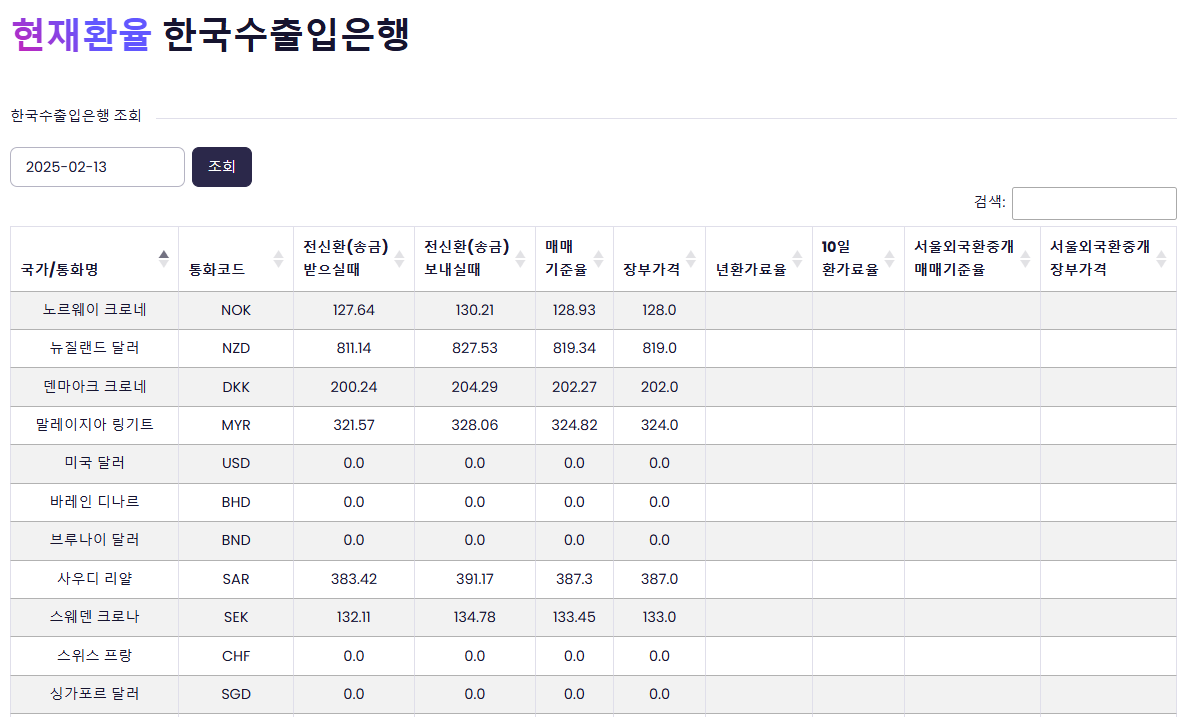The height and width of the screenshot is (717, 1181).
Task: Click the value 324.82 for MYR
Action: point(574,426)
